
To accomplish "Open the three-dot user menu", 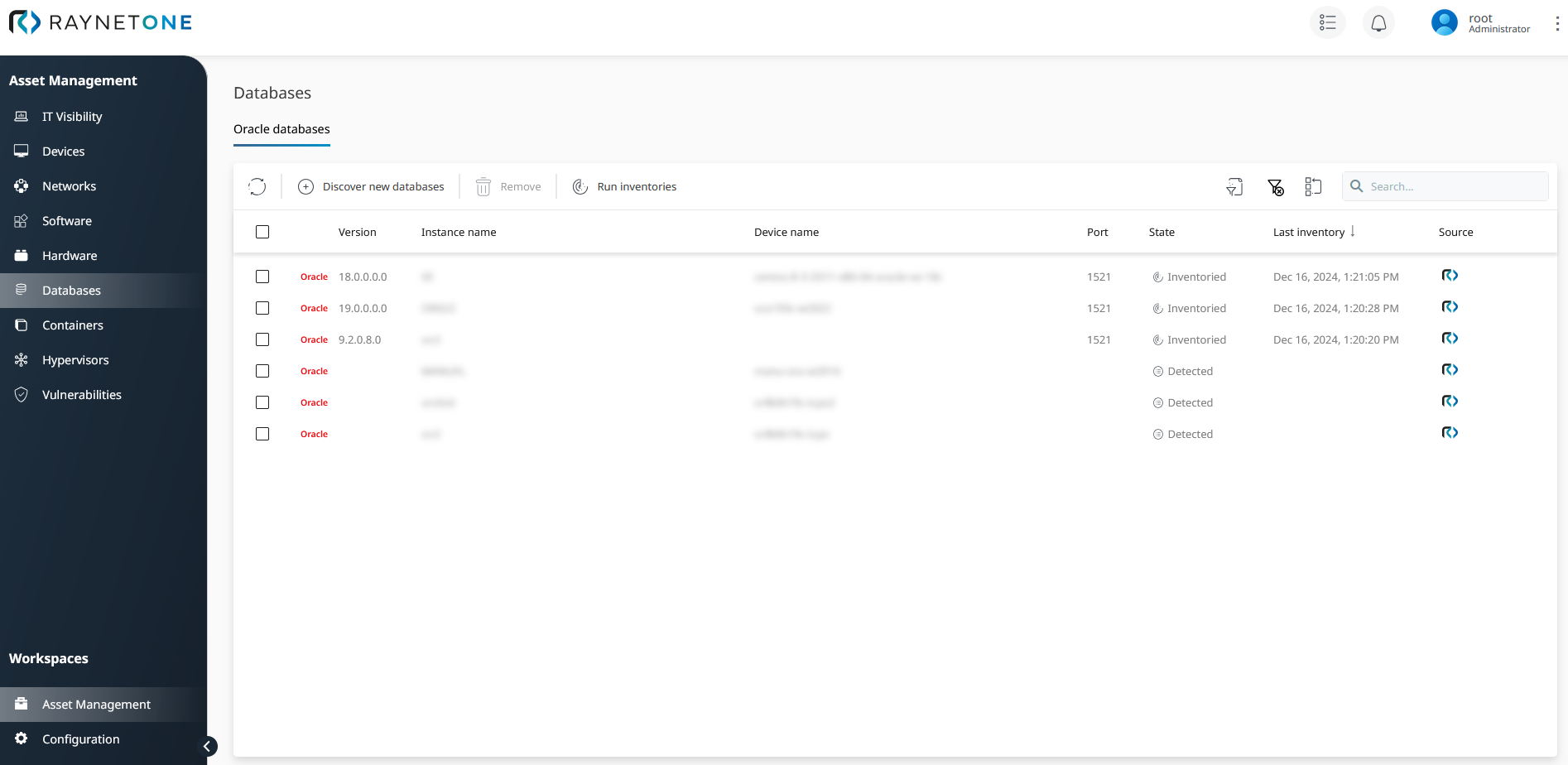I will [x=1556, y=23].
